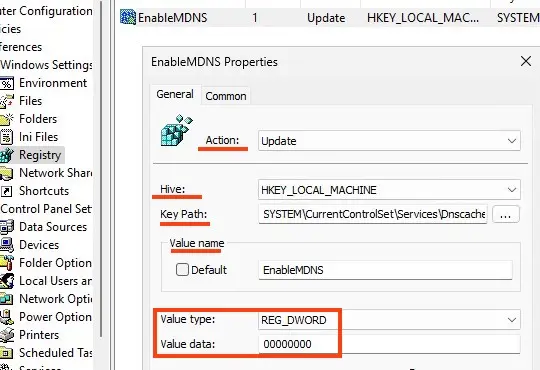Switch to the Common tab
Screen dimensions: 540x370
tap(226, 96)
